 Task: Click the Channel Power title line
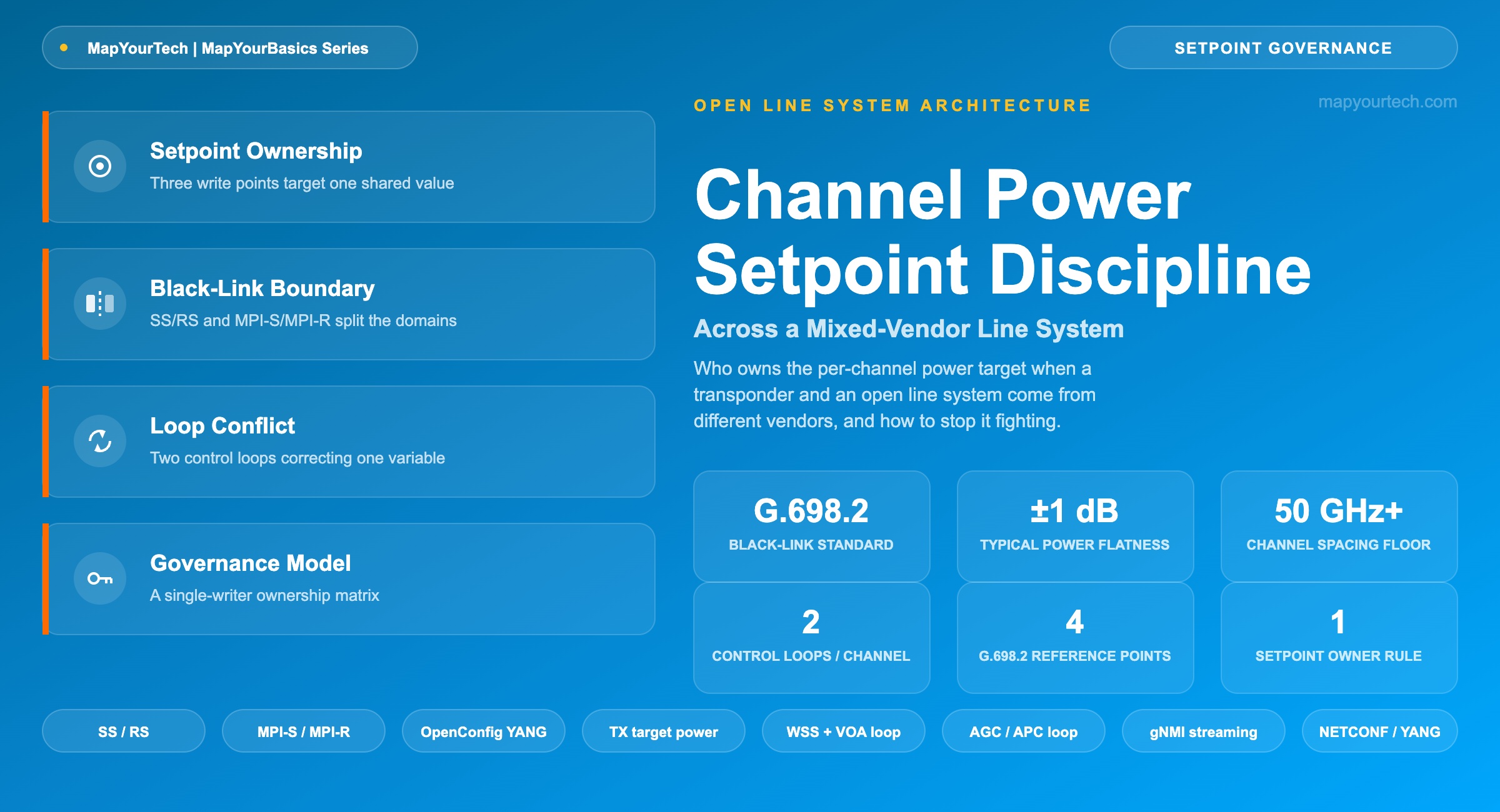tap(942, 196)
